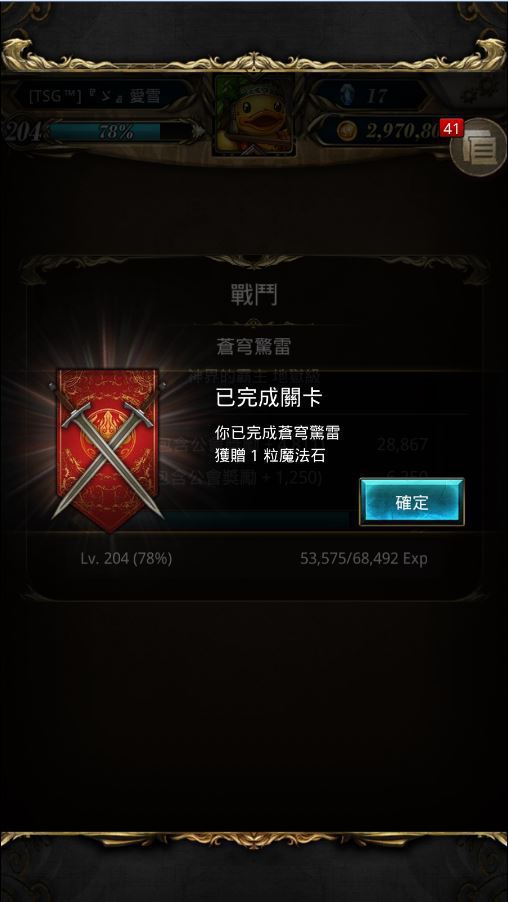The height and width of the screenshot is (902, 508).
Task: Tap the dimmed 戰鬥 panel title
Action: click(254, 295)
